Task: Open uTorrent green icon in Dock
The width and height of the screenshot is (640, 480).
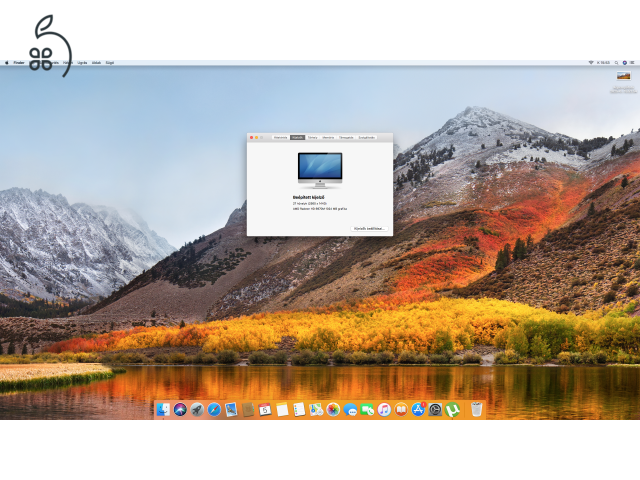Action: pos(452,409)
